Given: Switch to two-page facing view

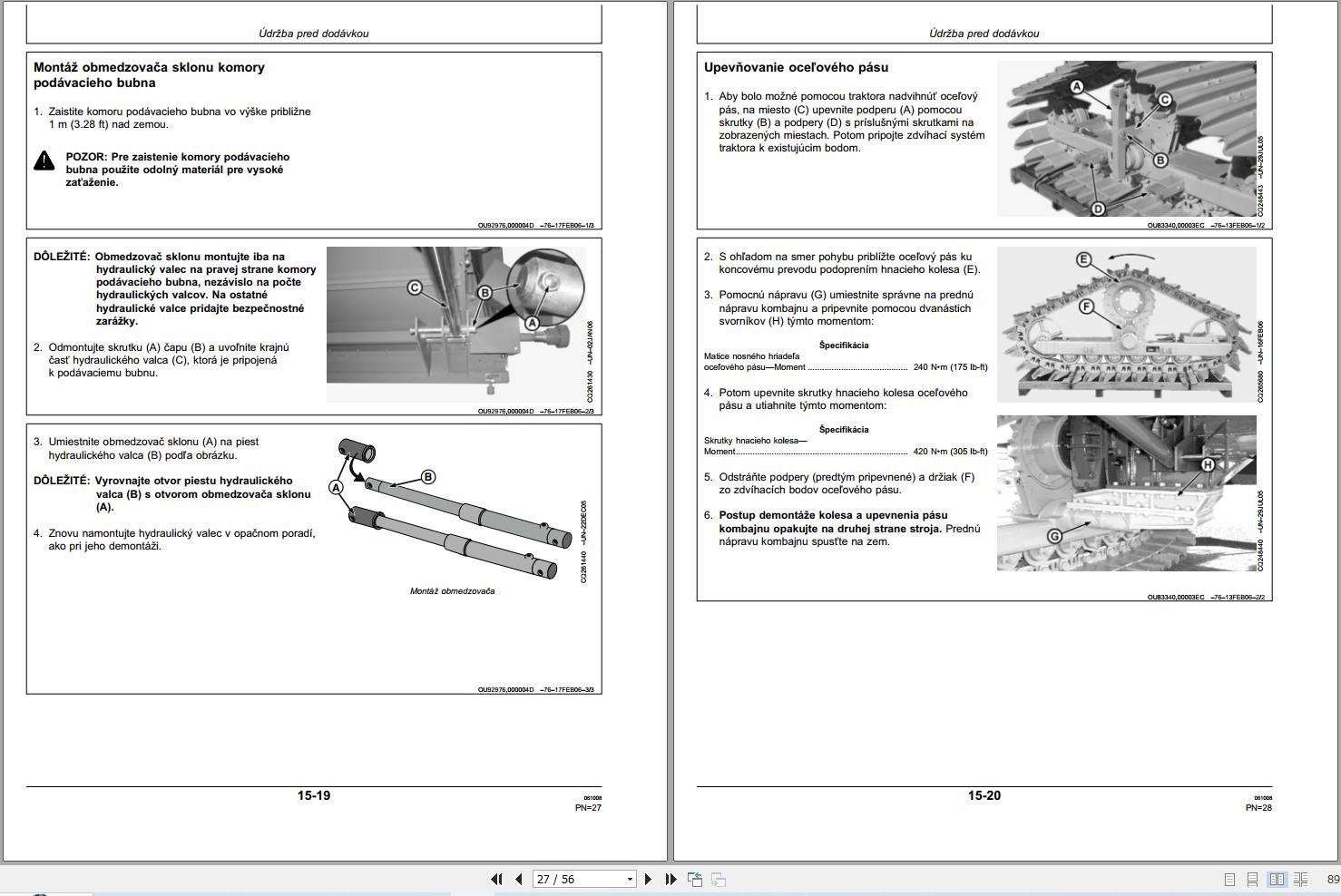Looking at the screenshot, I should coord(1277,879).
